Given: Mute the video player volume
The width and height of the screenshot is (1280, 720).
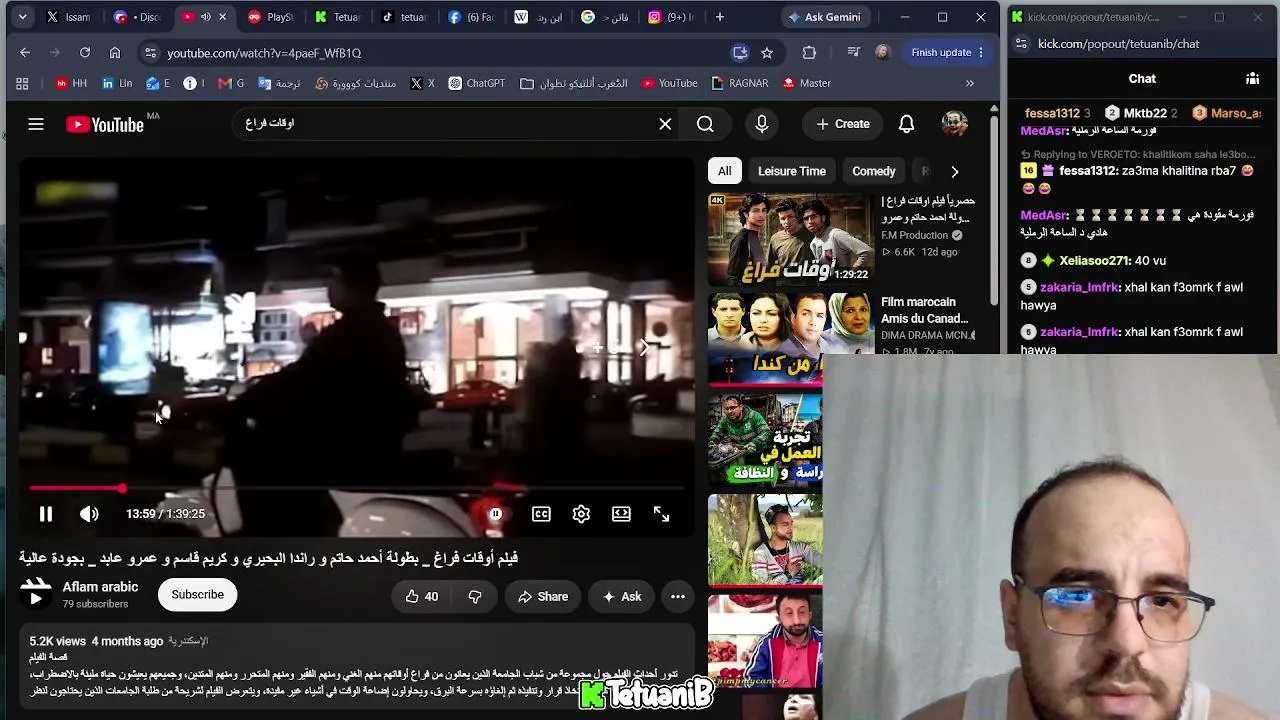Looking at the screenshot, I should pos(89,514).
